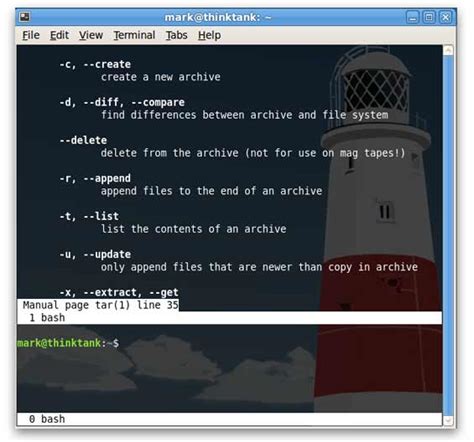Click the 'Manual page tar(1) line 35' status

tap(100, 305)
